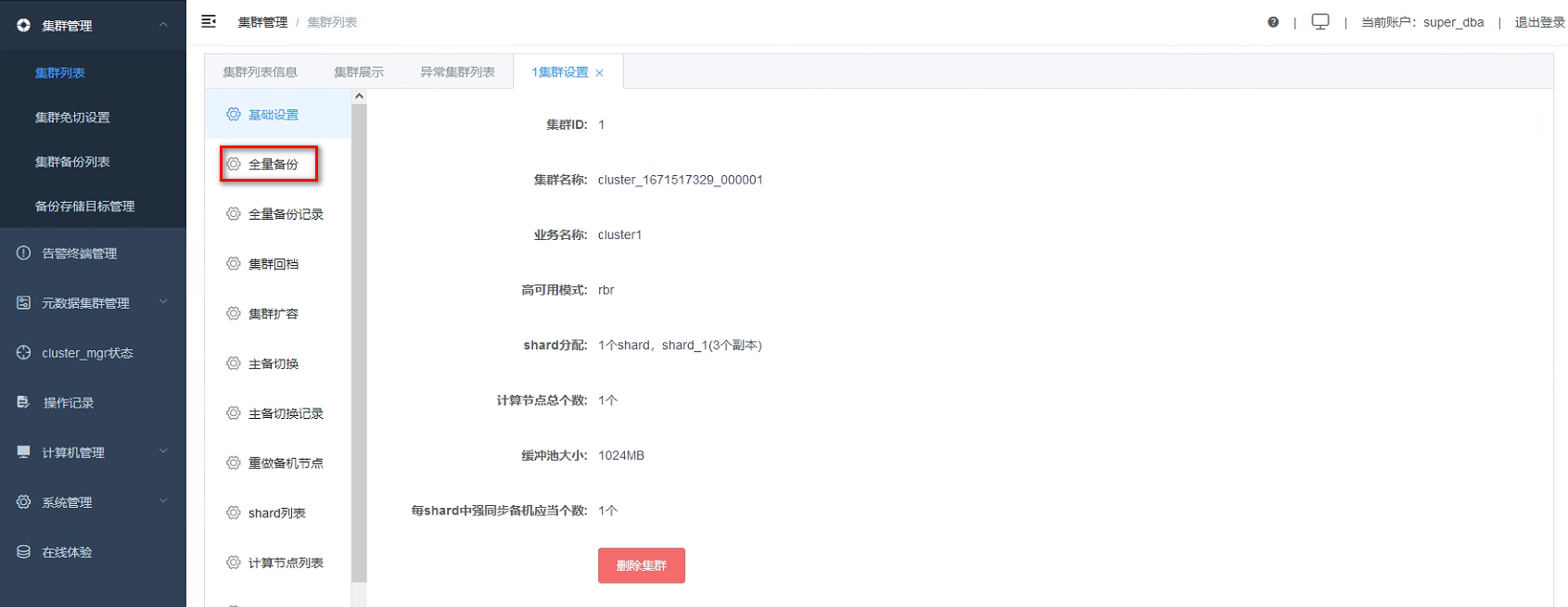1568x607 pixels.
Task: Click the gear icon beside 计算节点列表
Action: tap(234, 563)
